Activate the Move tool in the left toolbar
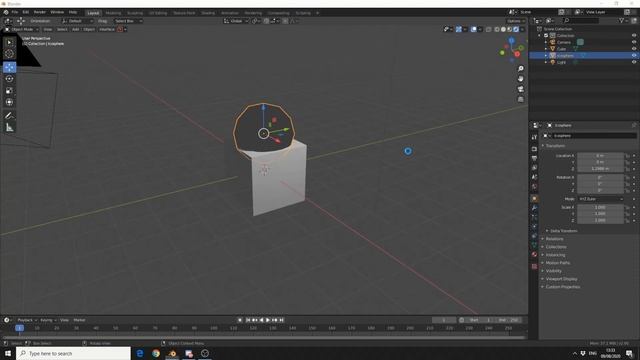The height and width of the screenshot is (360, 640). click(x=9, y=67)
